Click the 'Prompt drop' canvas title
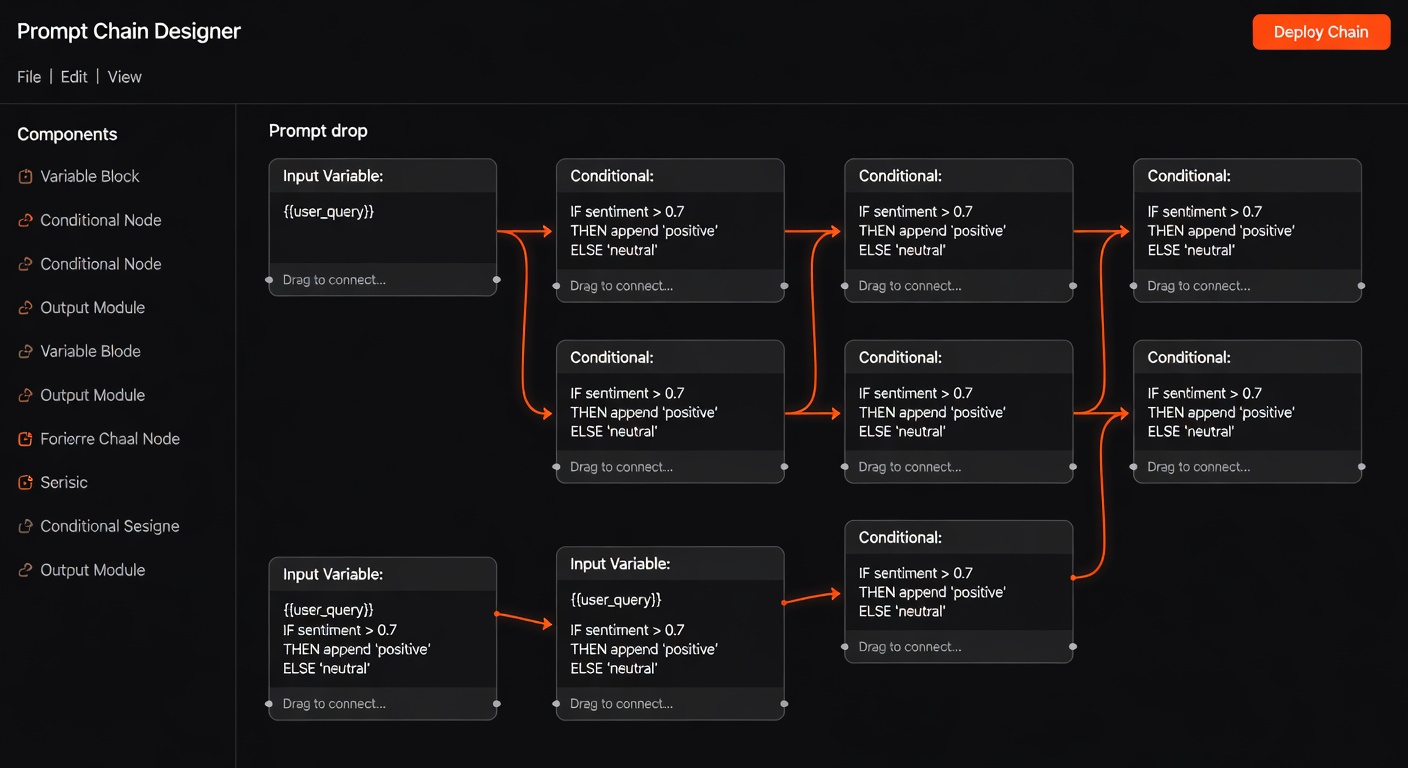The image size is (1408, 768). pos(317,130)
